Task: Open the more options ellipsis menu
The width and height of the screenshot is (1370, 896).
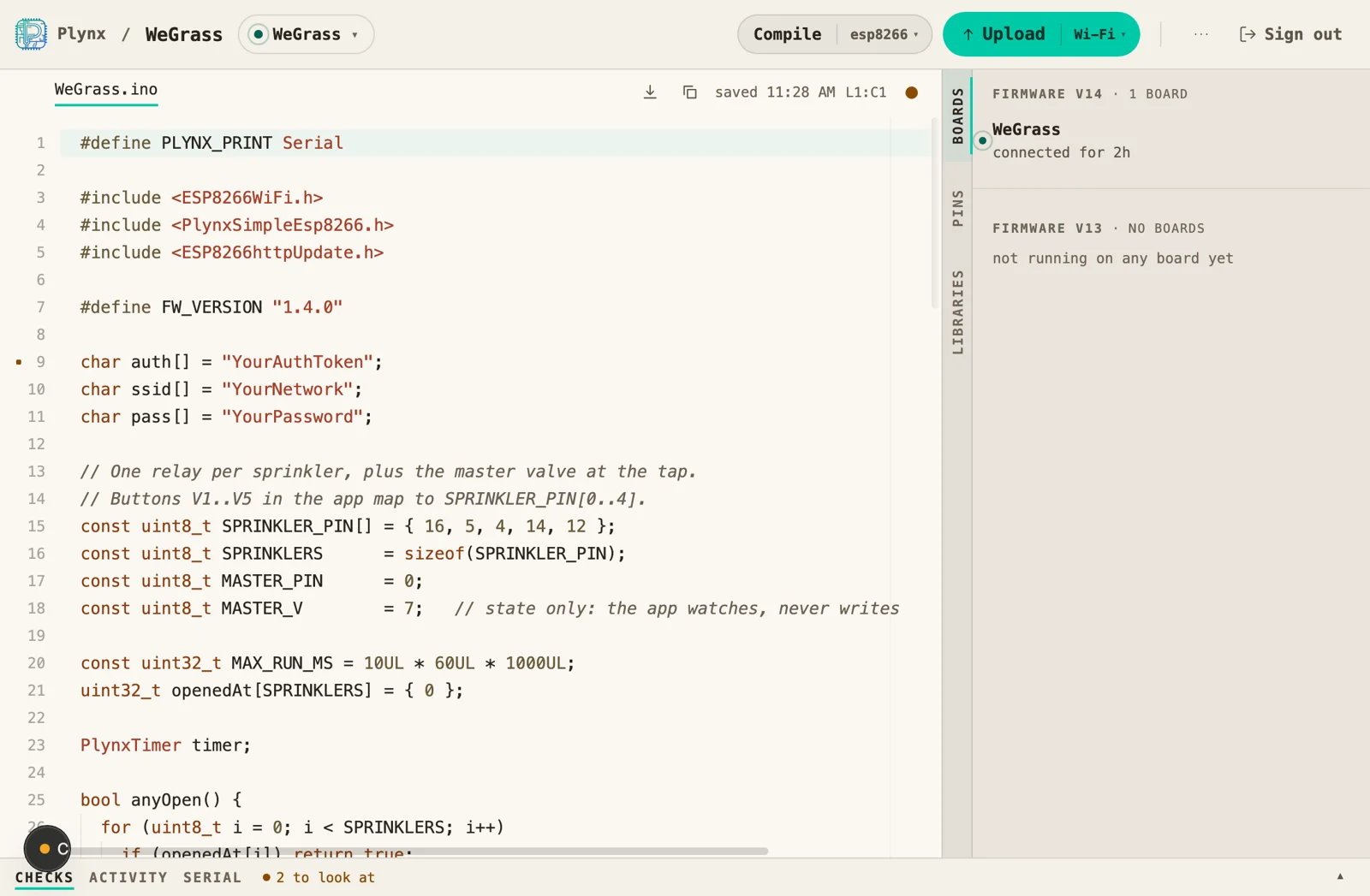Action: click(x=1200, y=34)
